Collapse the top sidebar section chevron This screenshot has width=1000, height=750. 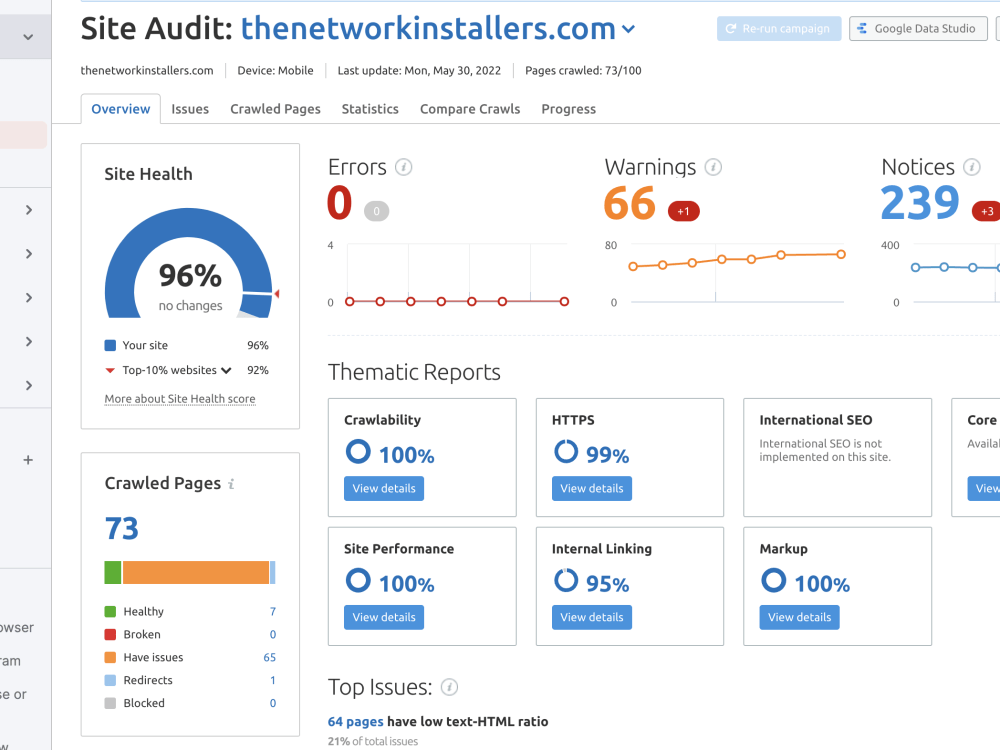(28, 37)
